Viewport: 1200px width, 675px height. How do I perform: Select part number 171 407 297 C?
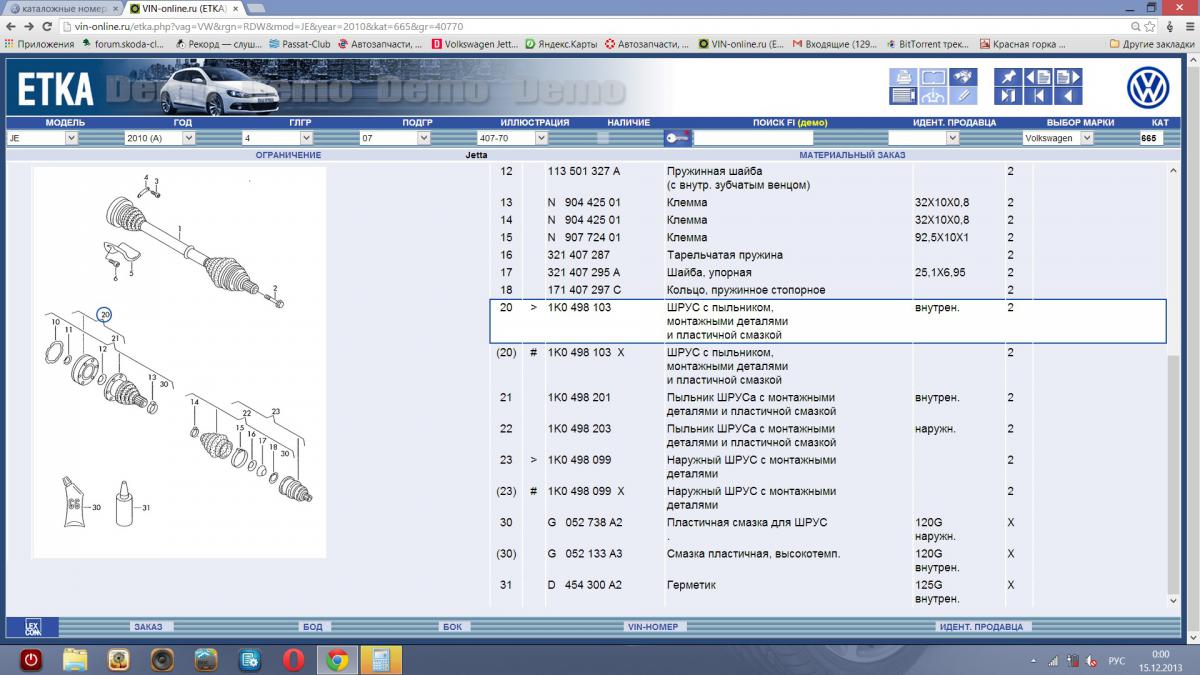point(584,290)
